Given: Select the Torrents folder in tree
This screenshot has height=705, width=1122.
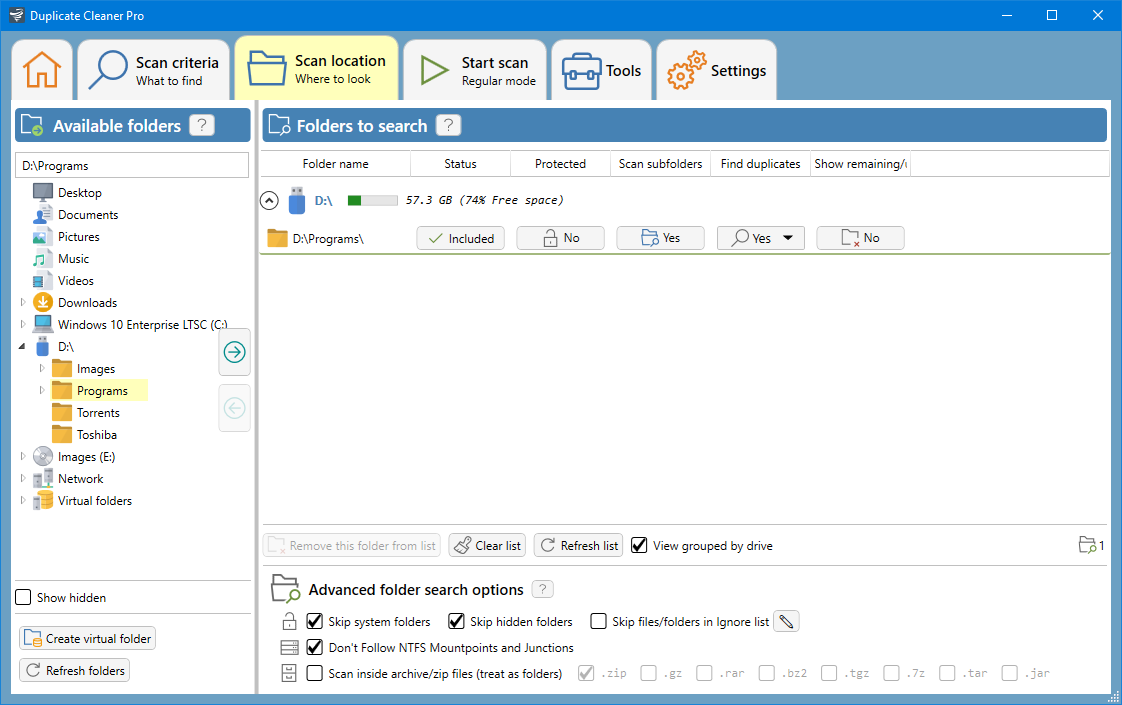Looking at the screenshot, I should (x=98, y=413).
